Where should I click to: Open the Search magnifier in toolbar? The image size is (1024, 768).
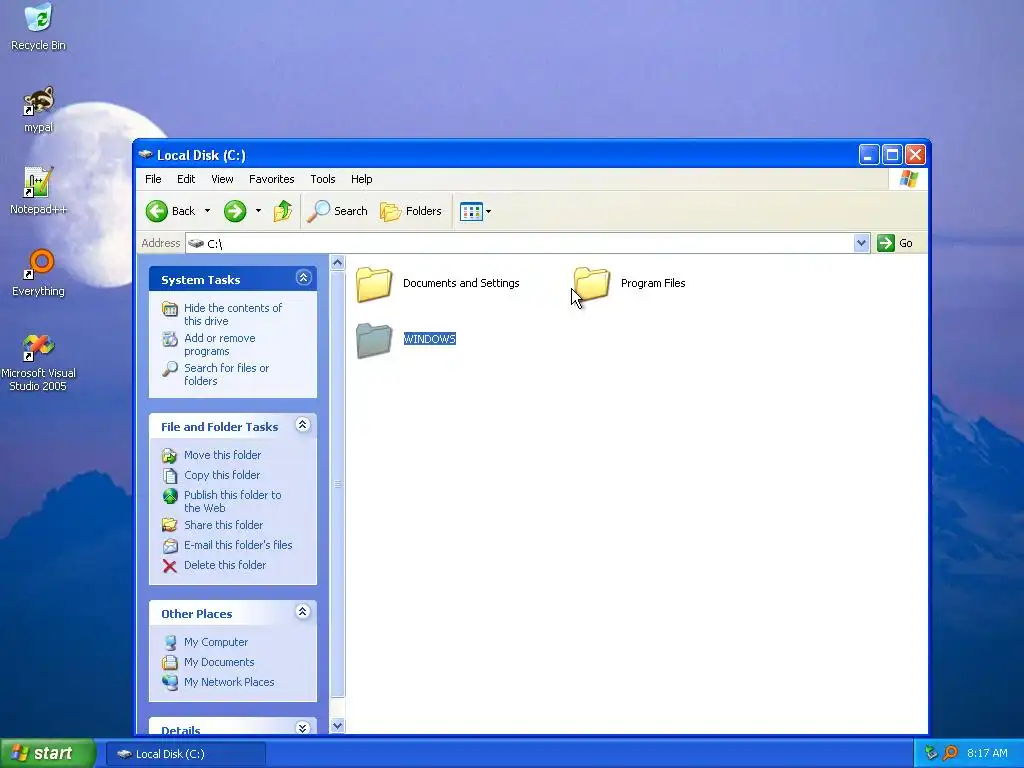(337, 211)
